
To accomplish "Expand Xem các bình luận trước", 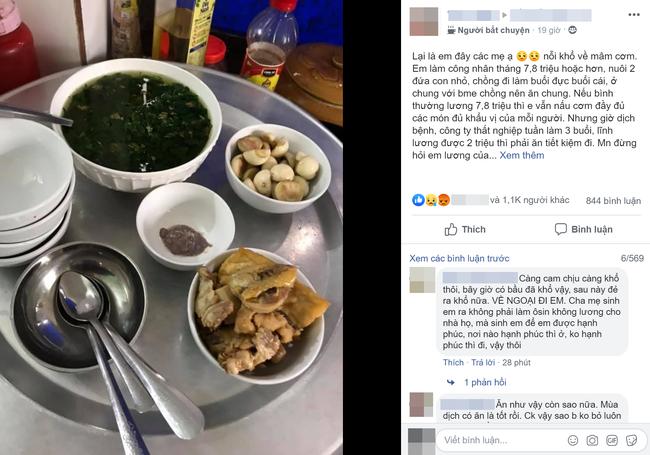I will point(459,258).
